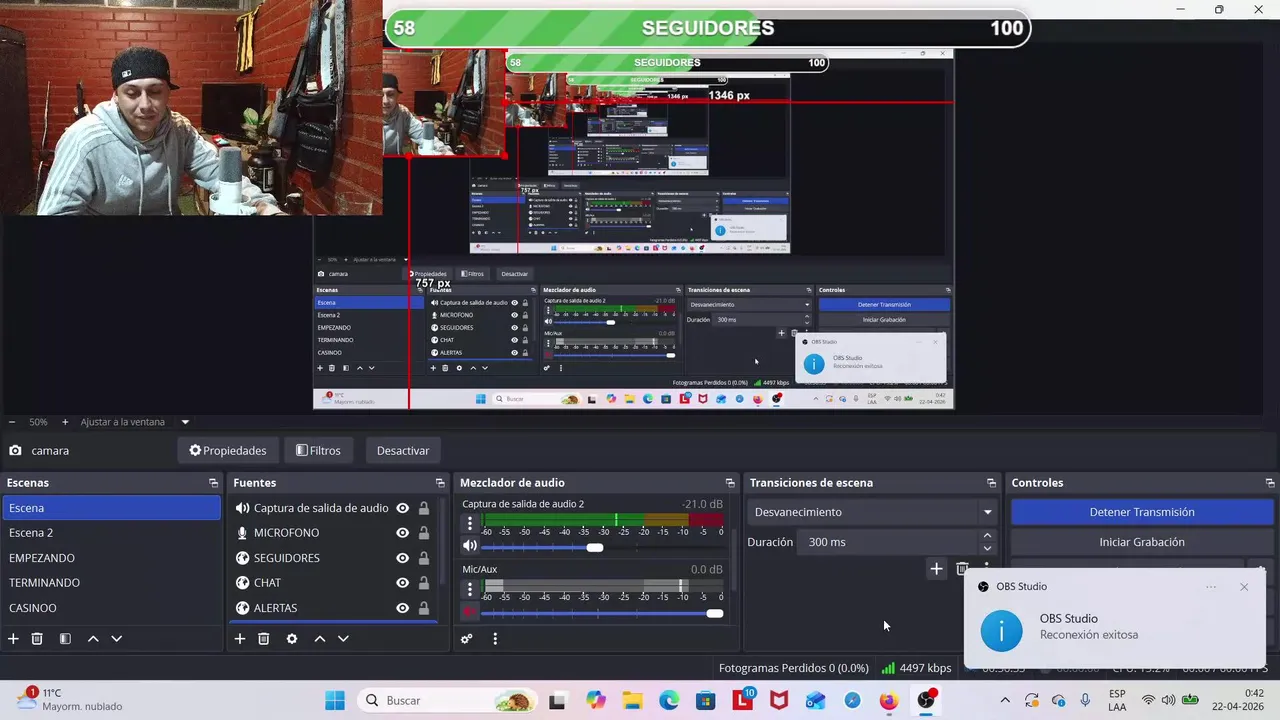1280x720 pixels.
Task: Open Firefox from the taskbar
Action: coord(889,700)
